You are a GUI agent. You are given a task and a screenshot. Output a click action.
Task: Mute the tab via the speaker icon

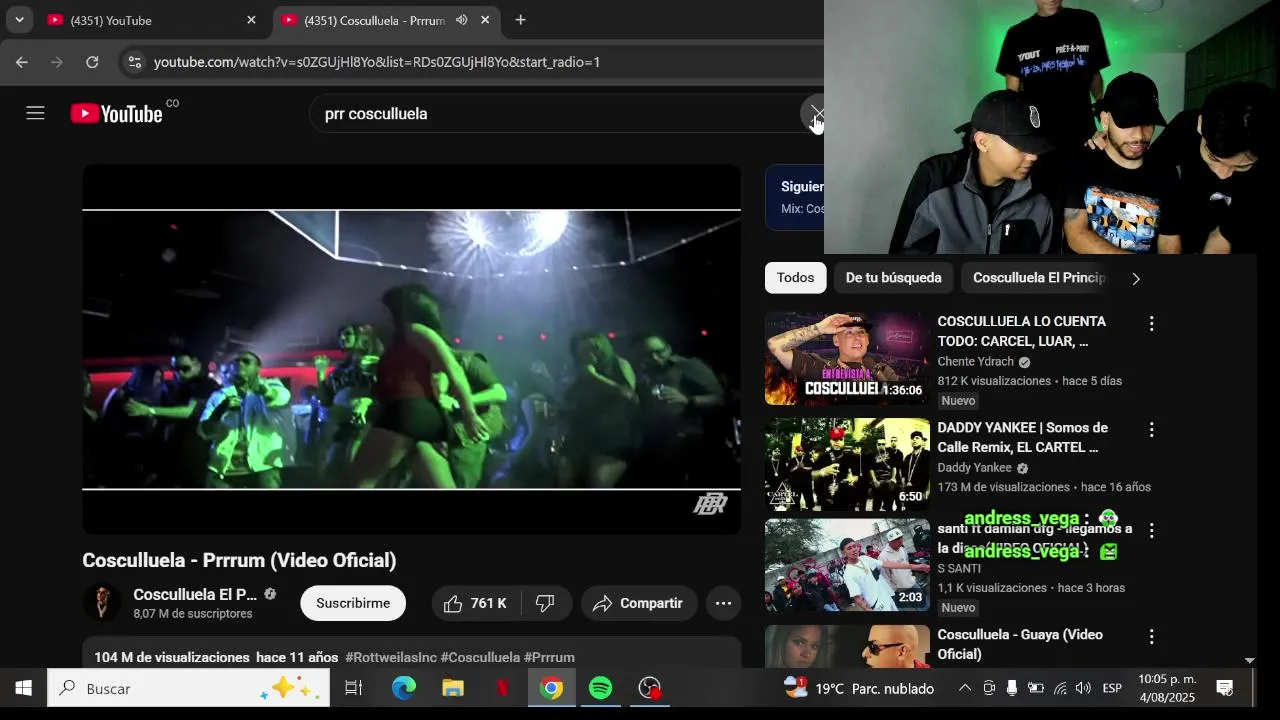[x=461, y=20]
